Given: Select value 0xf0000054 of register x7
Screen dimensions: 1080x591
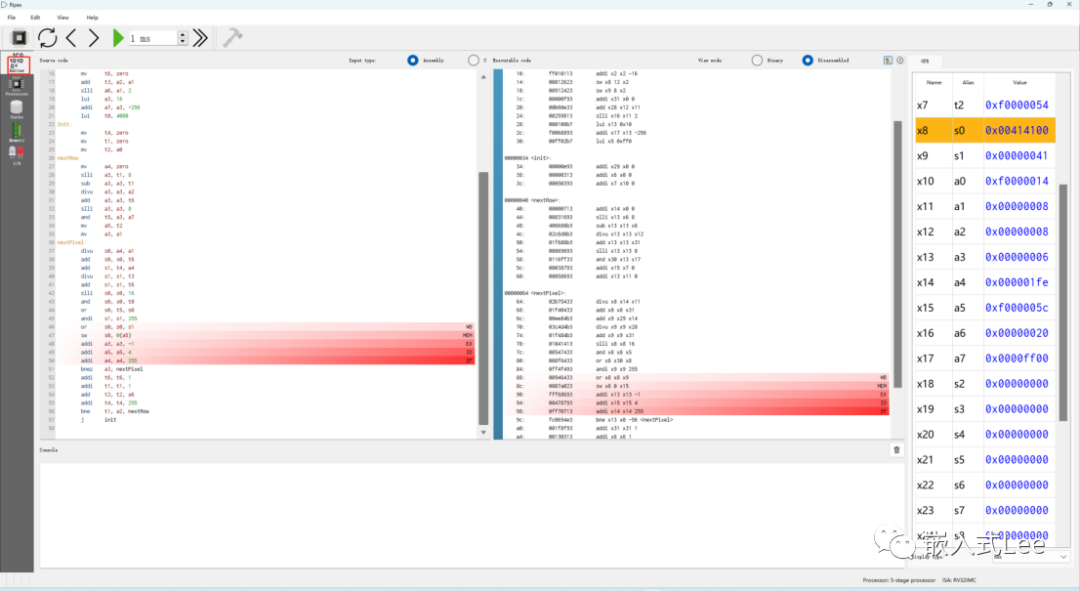Looking at the screenshot, I should tap(1017, 105).
